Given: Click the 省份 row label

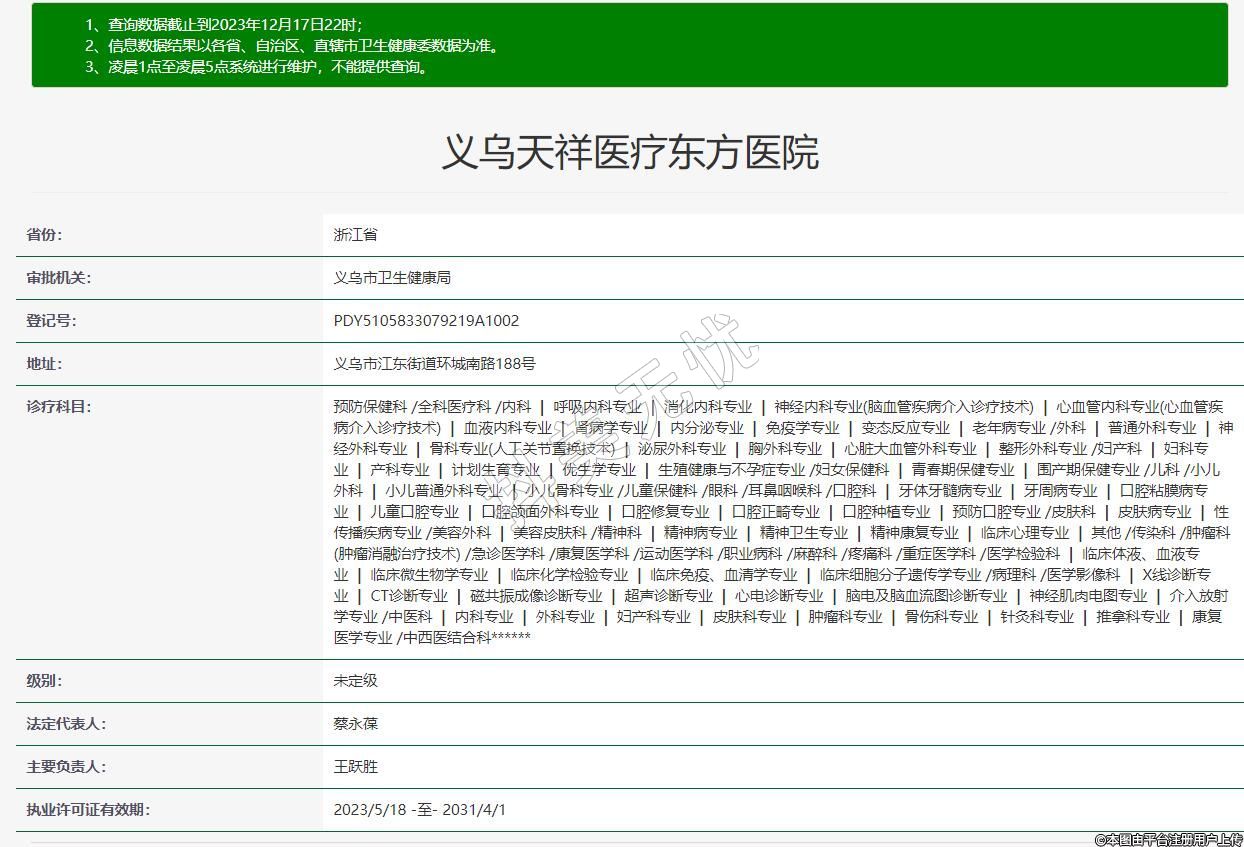Looking at the screenshot, I should point(44,235).
